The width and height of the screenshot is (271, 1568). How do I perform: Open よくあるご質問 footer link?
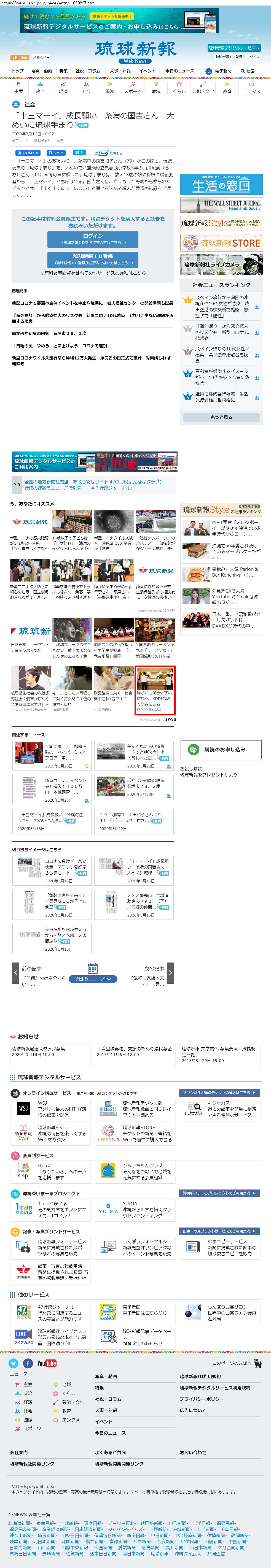(x=110, y=1452)
